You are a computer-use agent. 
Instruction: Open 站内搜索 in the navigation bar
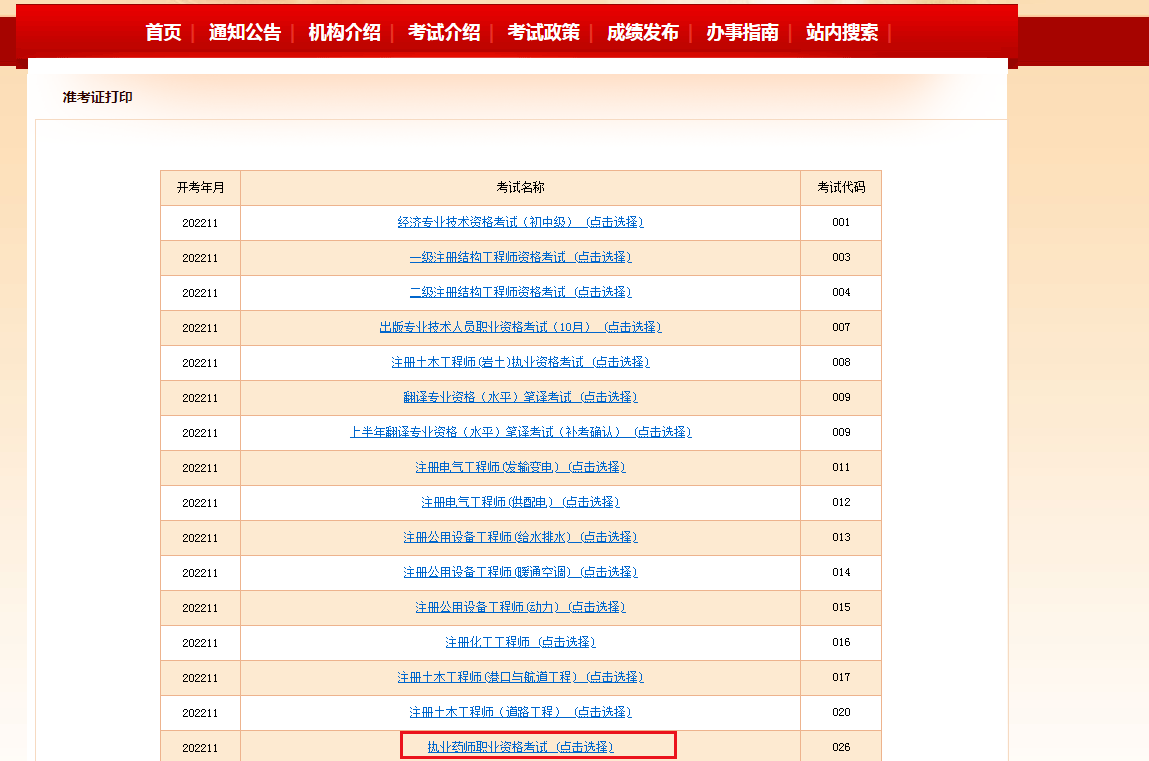click(x=842, y=32)
